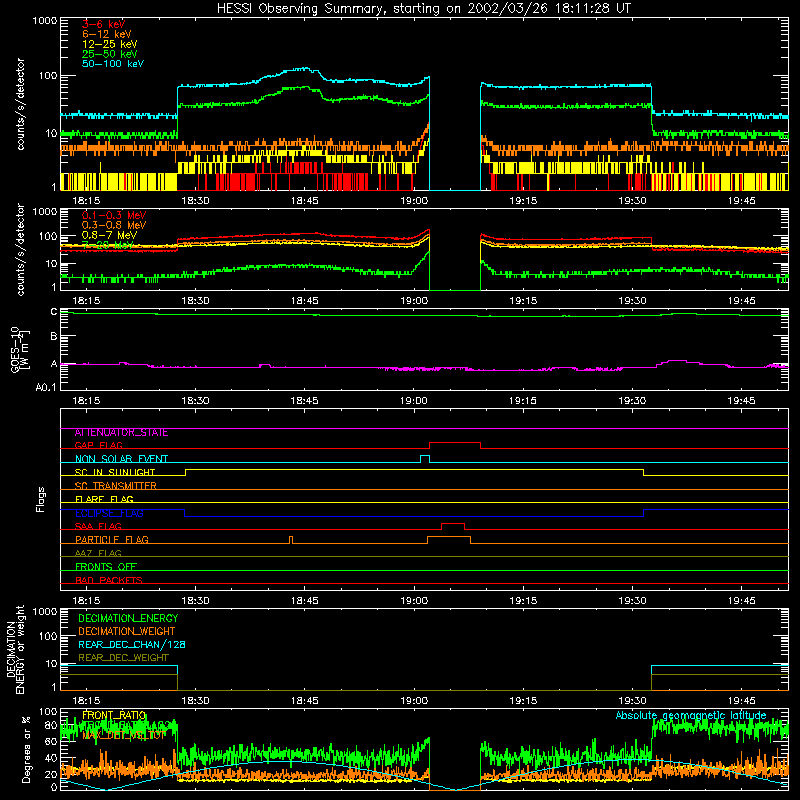Pick the REAR_DEC_CHAN/128 legend label

(132, 645)
